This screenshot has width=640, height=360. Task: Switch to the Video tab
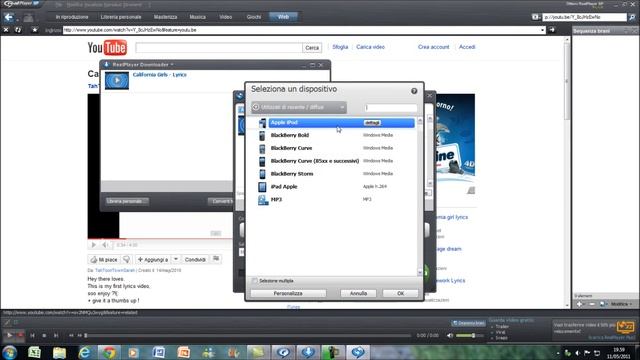click(x=226, y=17)
